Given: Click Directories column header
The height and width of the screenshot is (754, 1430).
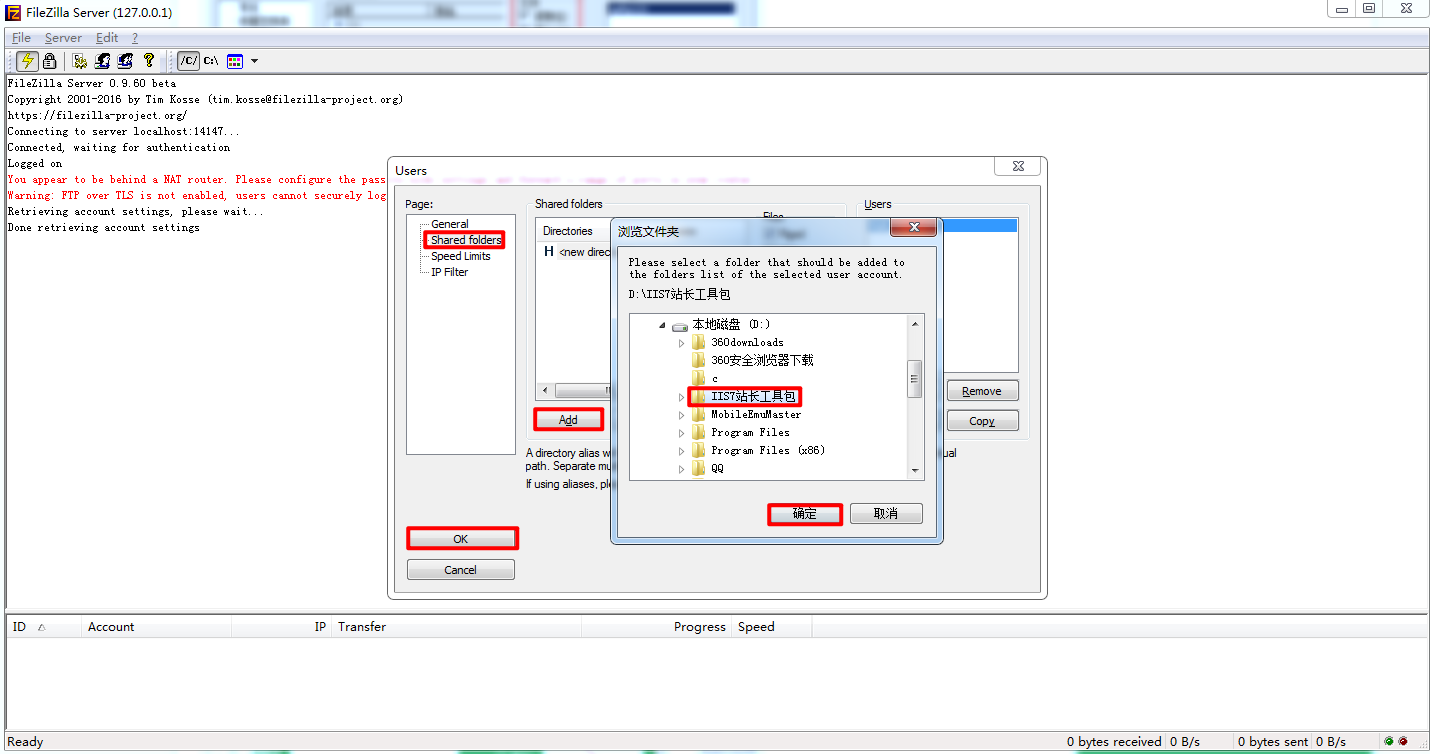Looking at the screenshot, I should (568, 231).
